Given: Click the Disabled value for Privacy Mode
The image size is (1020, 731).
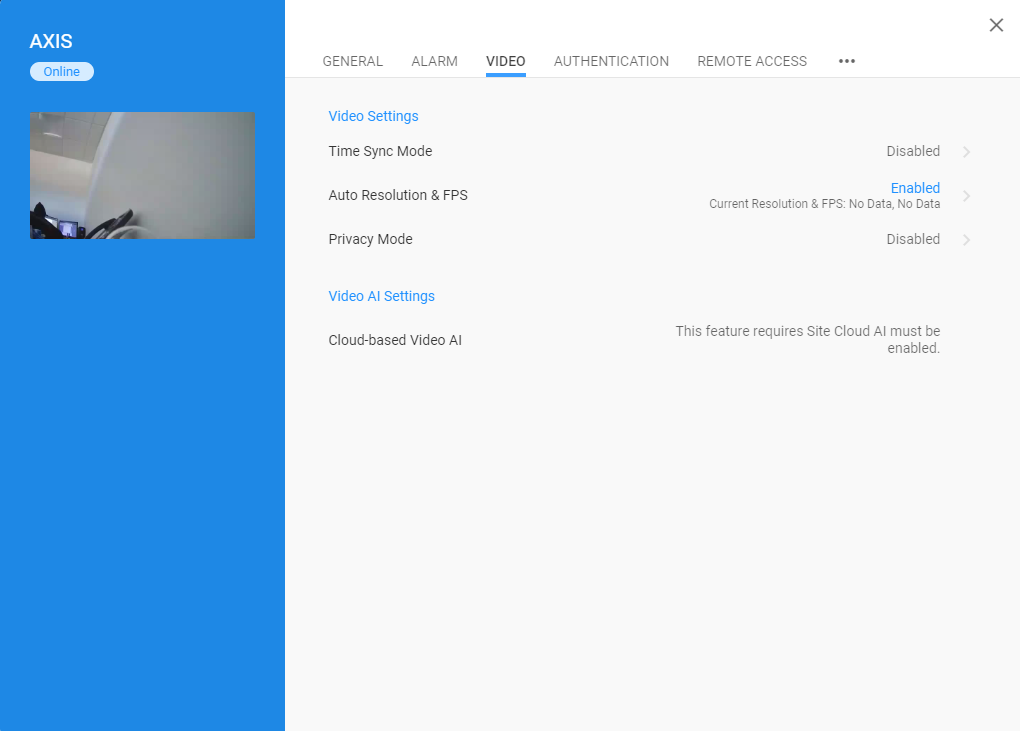Looking at the screenshot, I should click(x=913, y=239).
